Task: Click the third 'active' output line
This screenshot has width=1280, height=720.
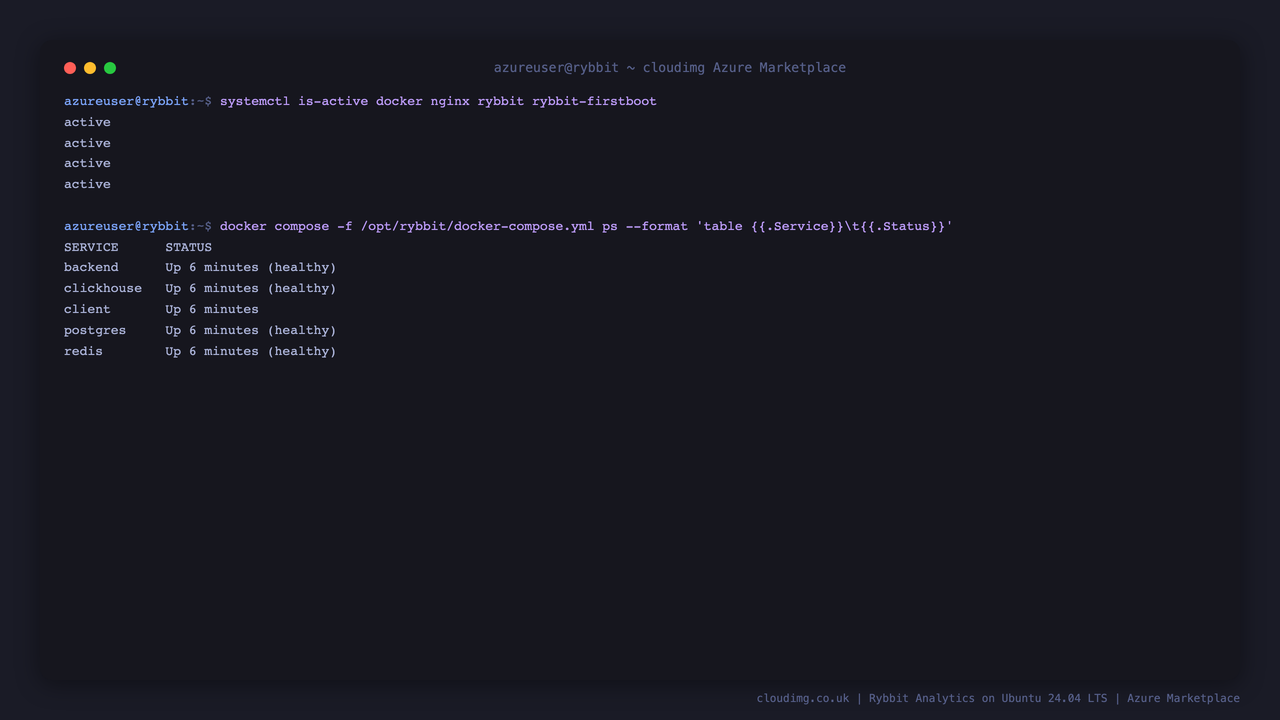Action: click(87, 163)
